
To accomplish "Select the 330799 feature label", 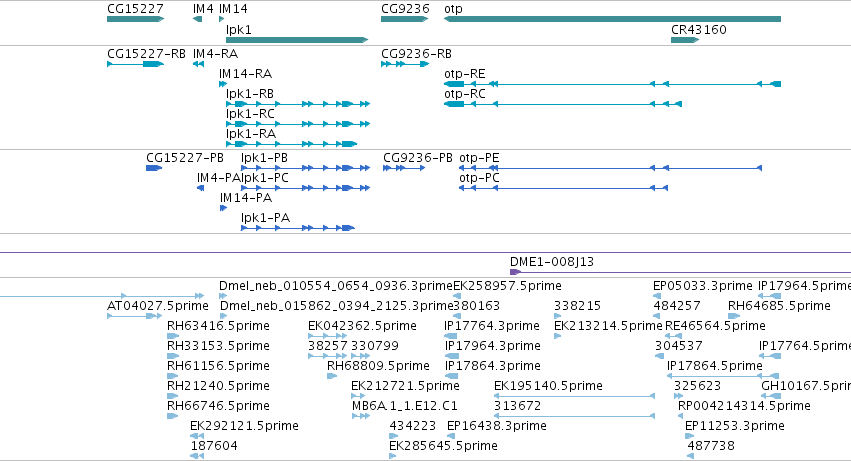I will 374,346.
